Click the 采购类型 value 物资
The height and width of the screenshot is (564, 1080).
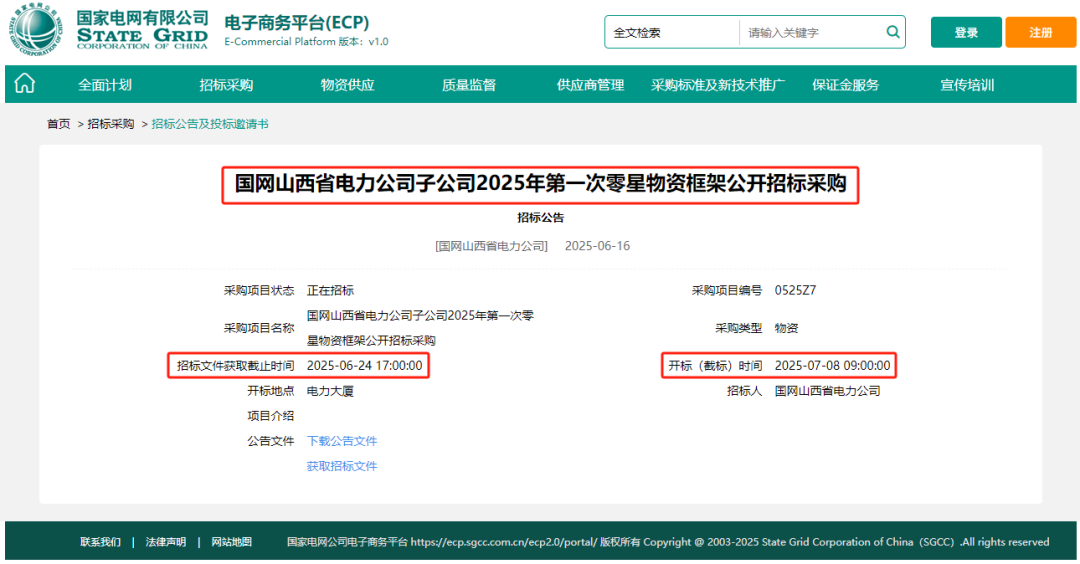[786, 328]
